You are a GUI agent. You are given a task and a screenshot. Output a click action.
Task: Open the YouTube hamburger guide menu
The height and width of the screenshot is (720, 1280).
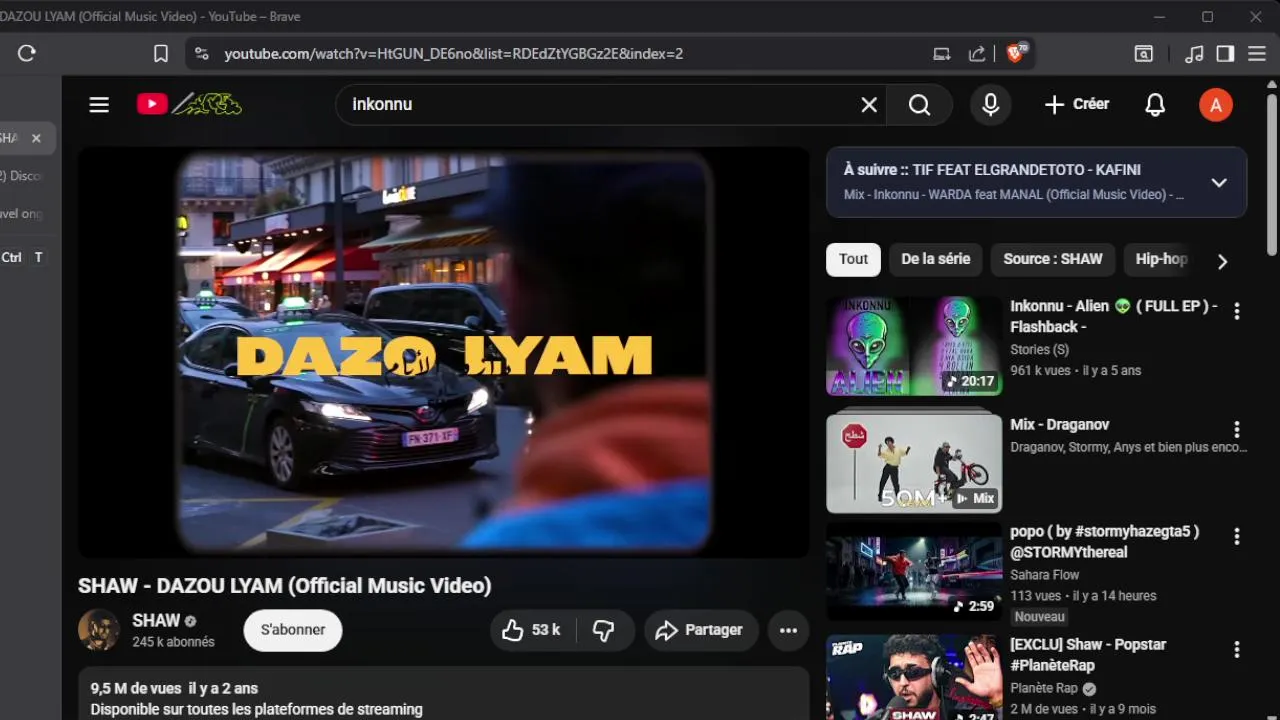pyautogui.click(x=99, y=104)
